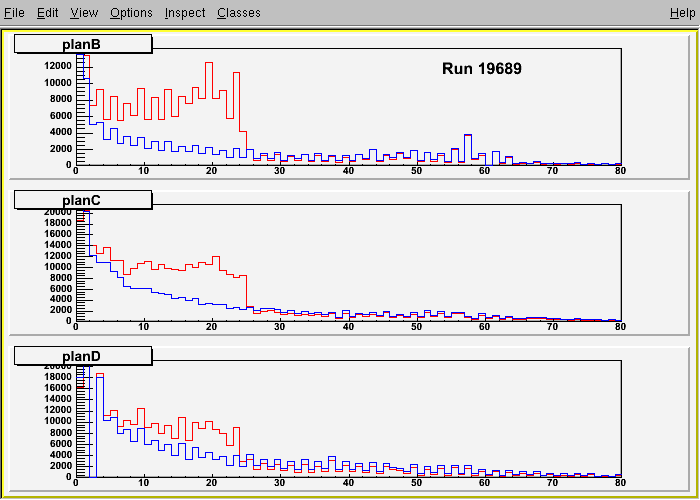This screenshot has width=700, height=500.
Task: Click the 30 x-axis label in planD
Action: (280, 483)
